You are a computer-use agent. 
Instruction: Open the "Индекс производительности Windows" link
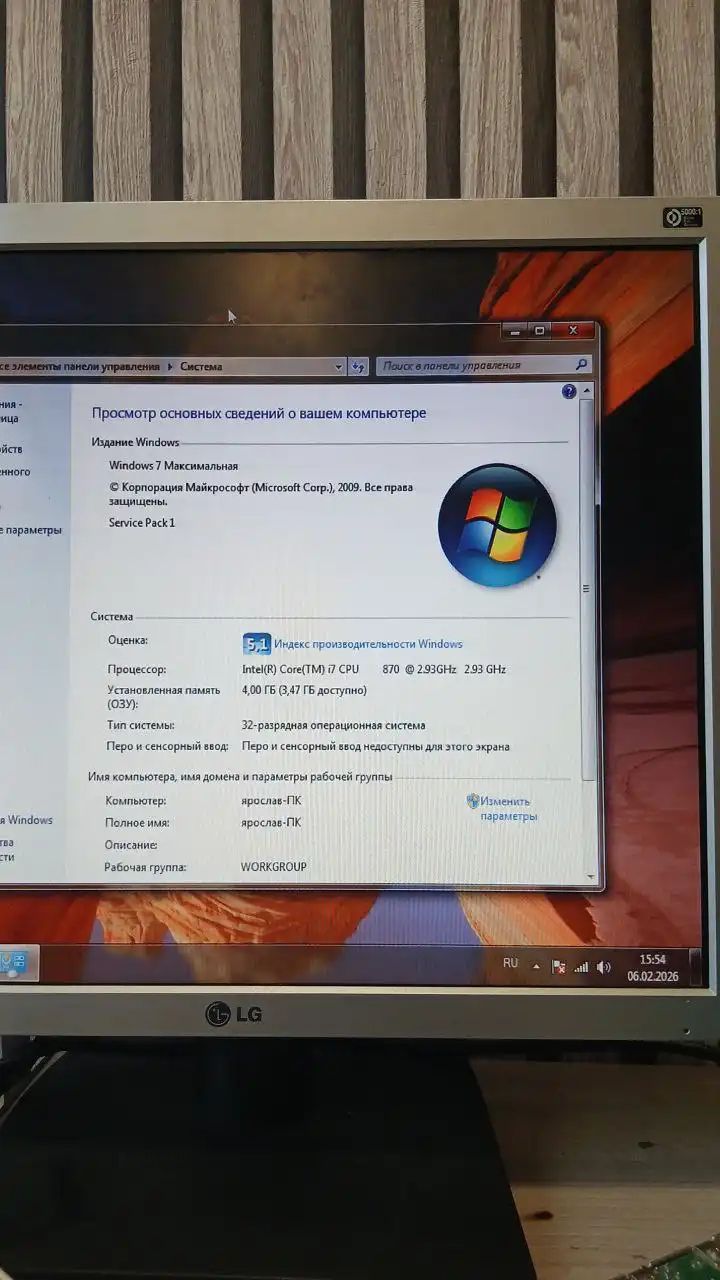click(368, 645)
